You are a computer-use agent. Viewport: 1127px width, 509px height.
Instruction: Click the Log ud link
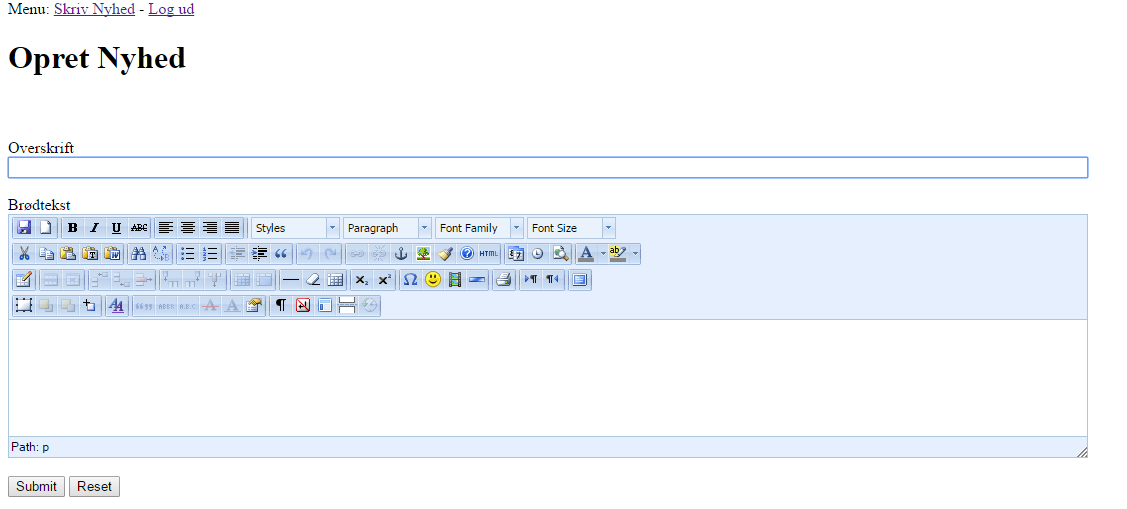click(x=171, y=9)
